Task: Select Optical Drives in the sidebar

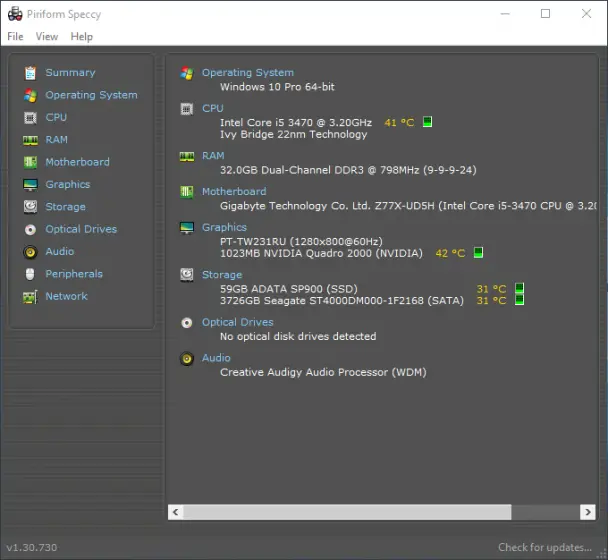Action: (x=81, y=229)
